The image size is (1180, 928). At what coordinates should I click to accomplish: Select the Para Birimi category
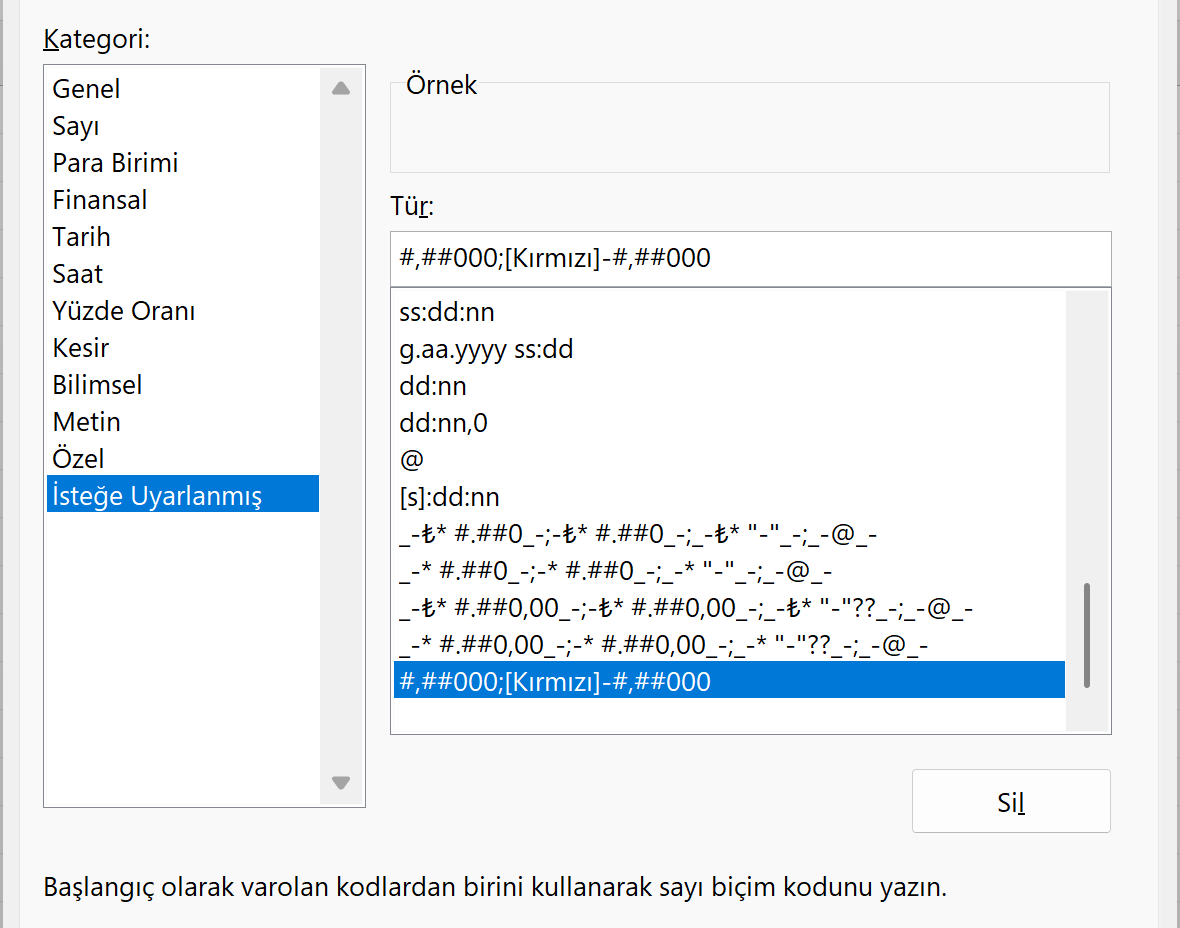point(115,163)
